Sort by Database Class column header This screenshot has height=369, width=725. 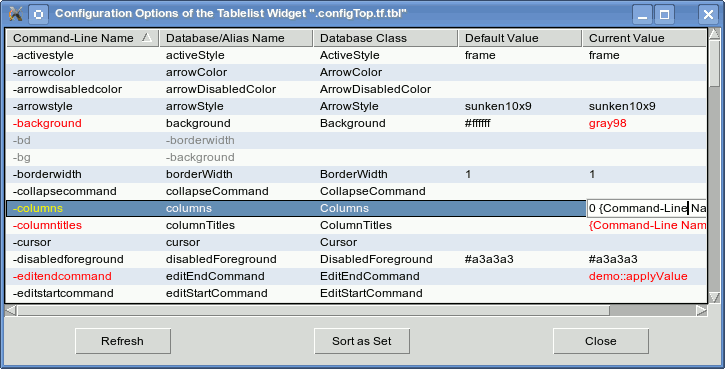(386, 38)
